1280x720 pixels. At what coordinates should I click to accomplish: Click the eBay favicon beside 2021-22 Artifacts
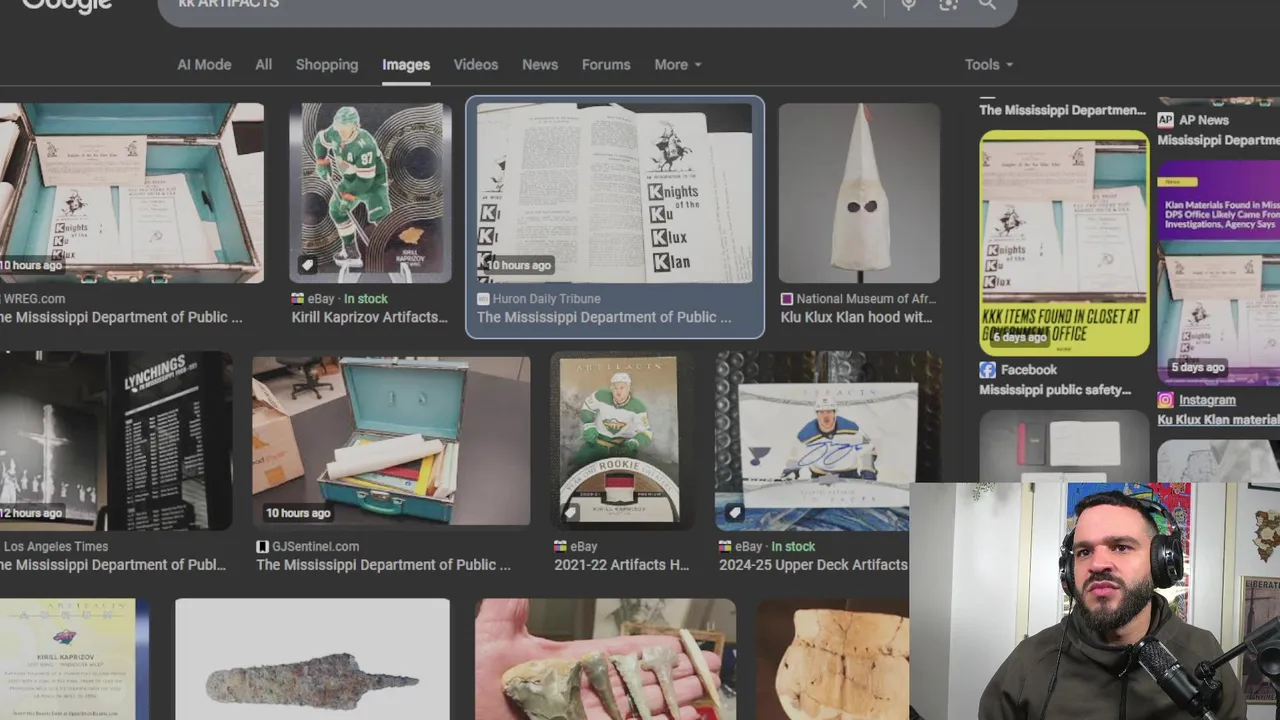pyautogui.click(x=560, y=547)
